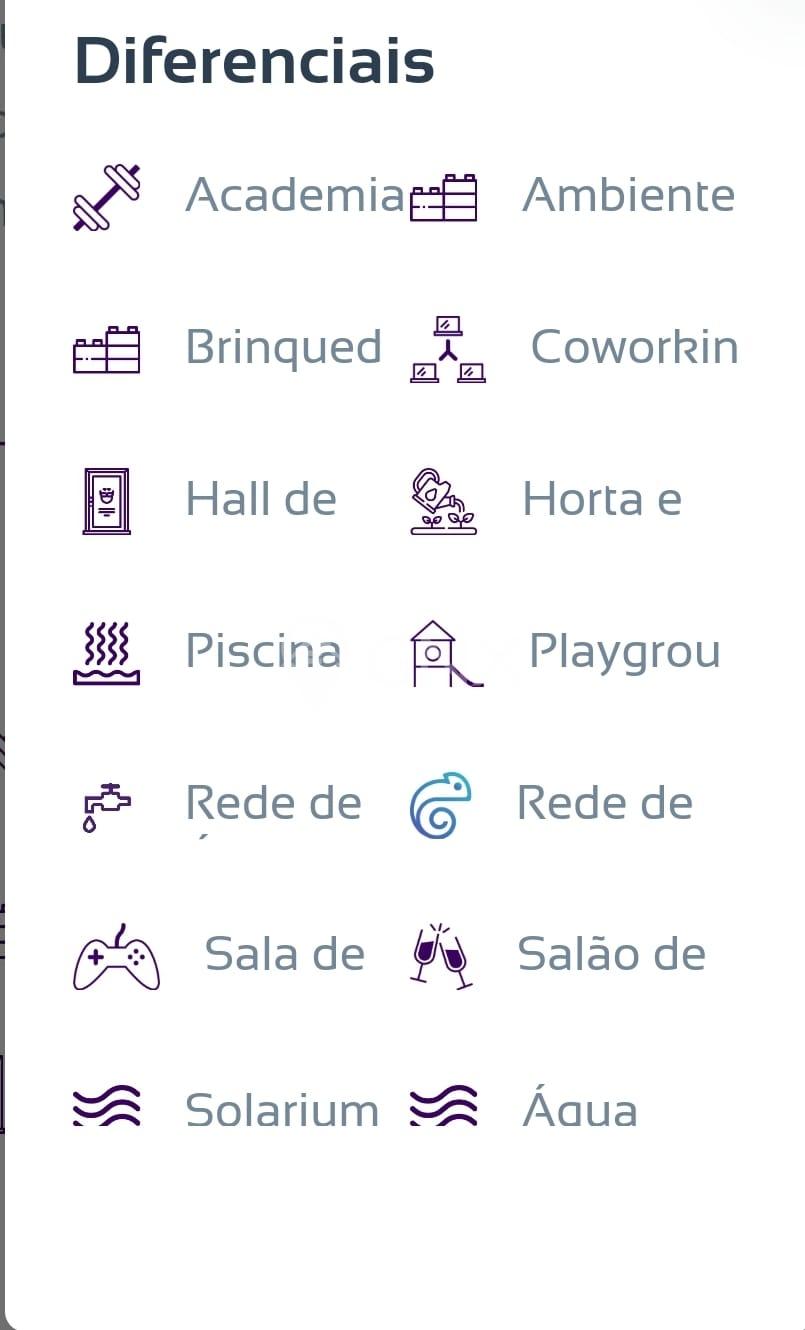Select the wave icon beside Solarium
805x1330 pixels.
106,1106
